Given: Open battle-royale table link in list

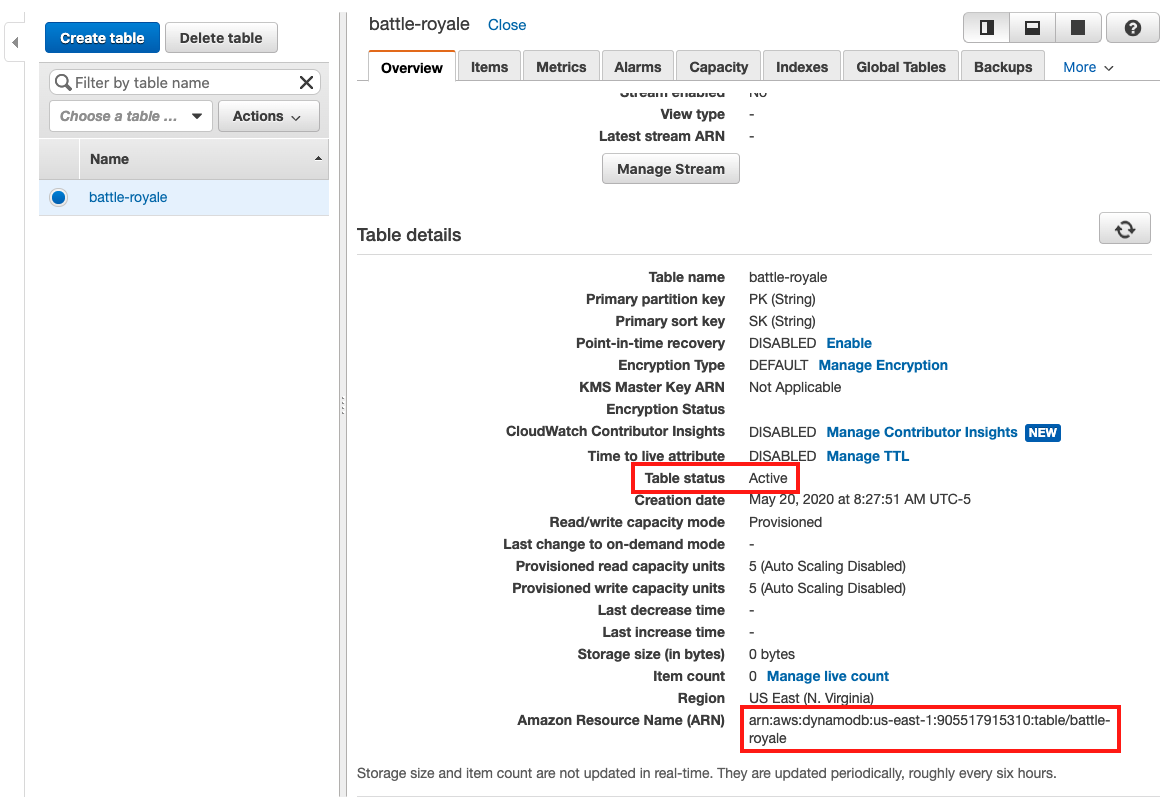Looking at the screenshot, I should (x=128, y=197).
